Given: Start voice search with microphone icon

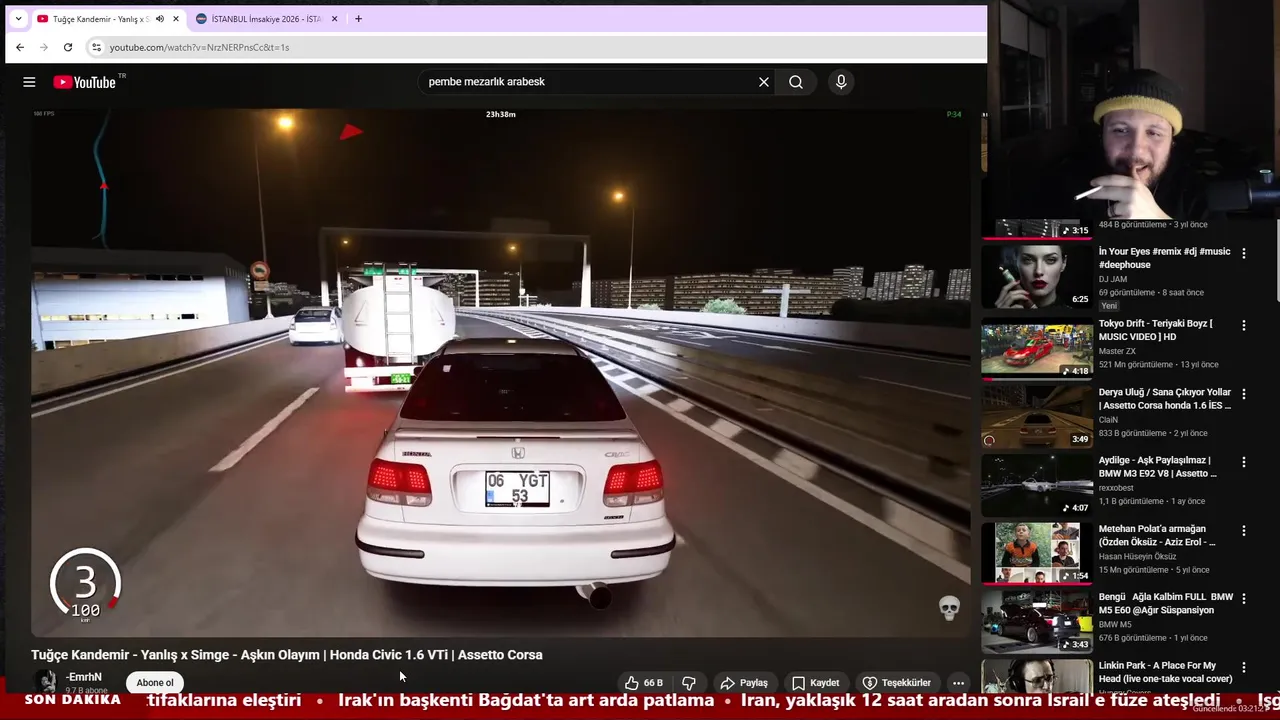Looking at the screenshot, I should click(841, 82).
